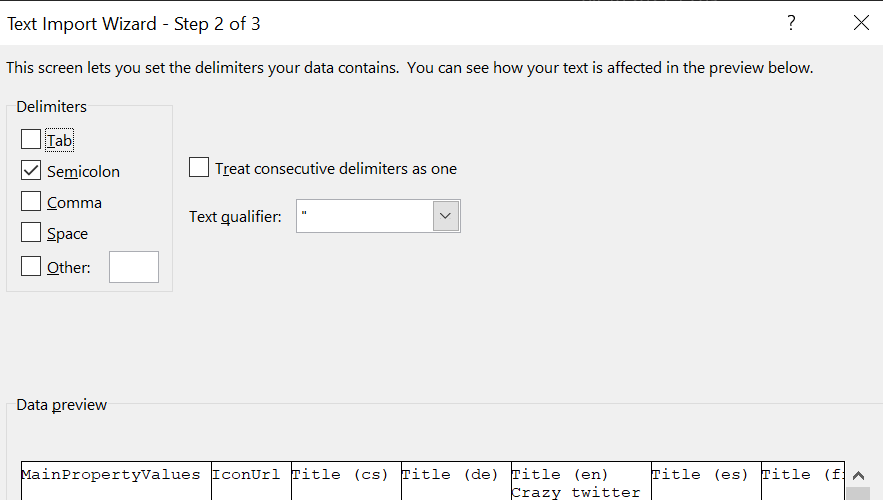Screen dimensions: 883x500
Task: Click the data preview scroll-up arrow
Action: (x=858, y=476)
